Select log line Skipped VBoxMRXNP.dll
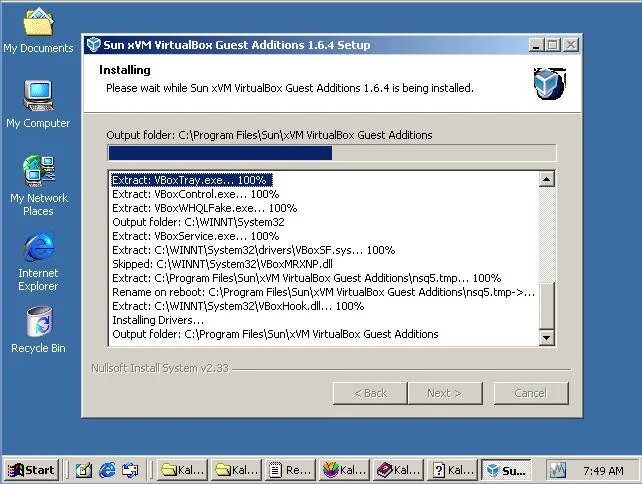The width and height of the screenshot is (642, 484). click(222, 264)
